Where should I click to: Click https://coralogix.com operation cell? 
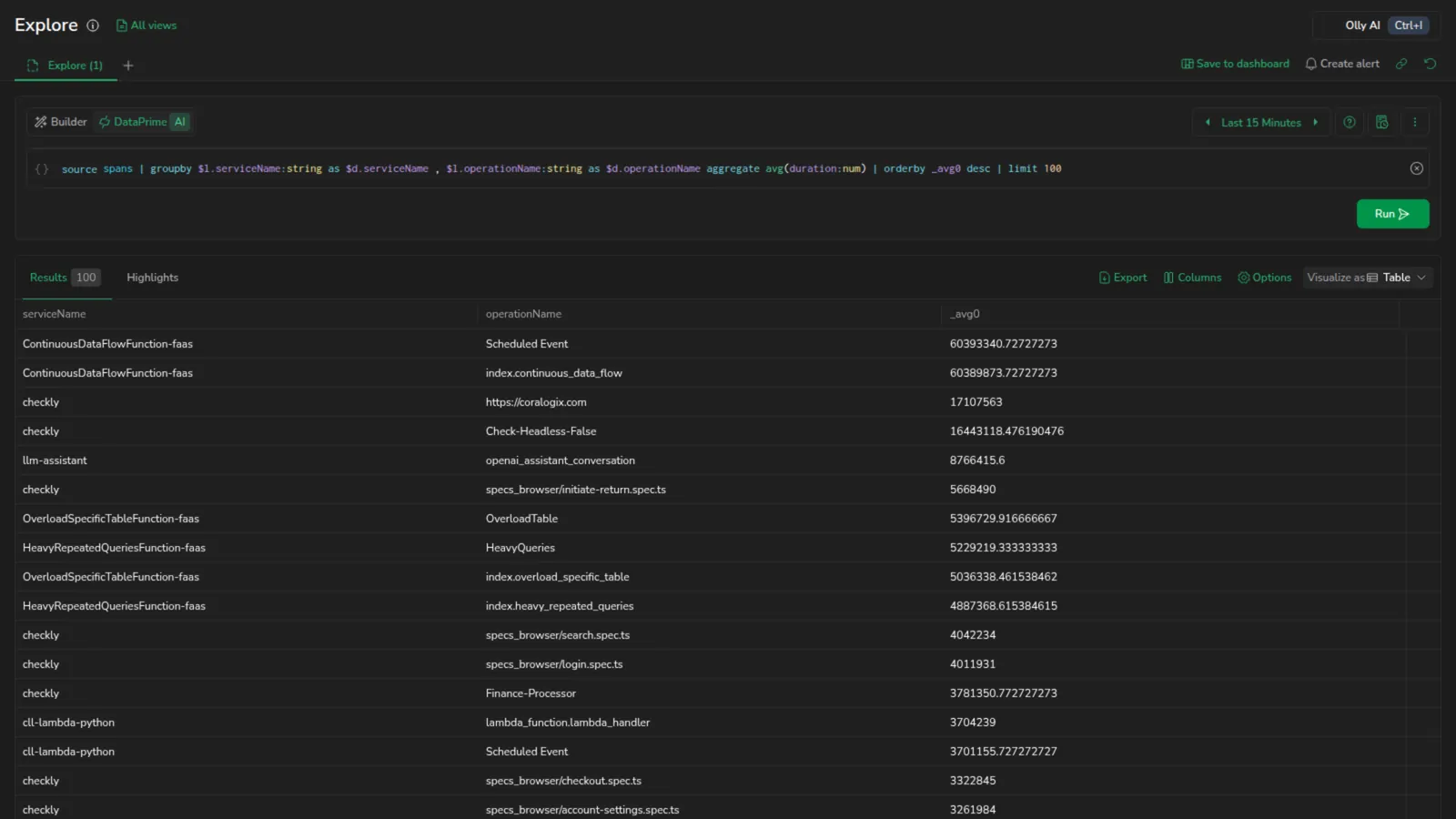click(x=536, y=402)
